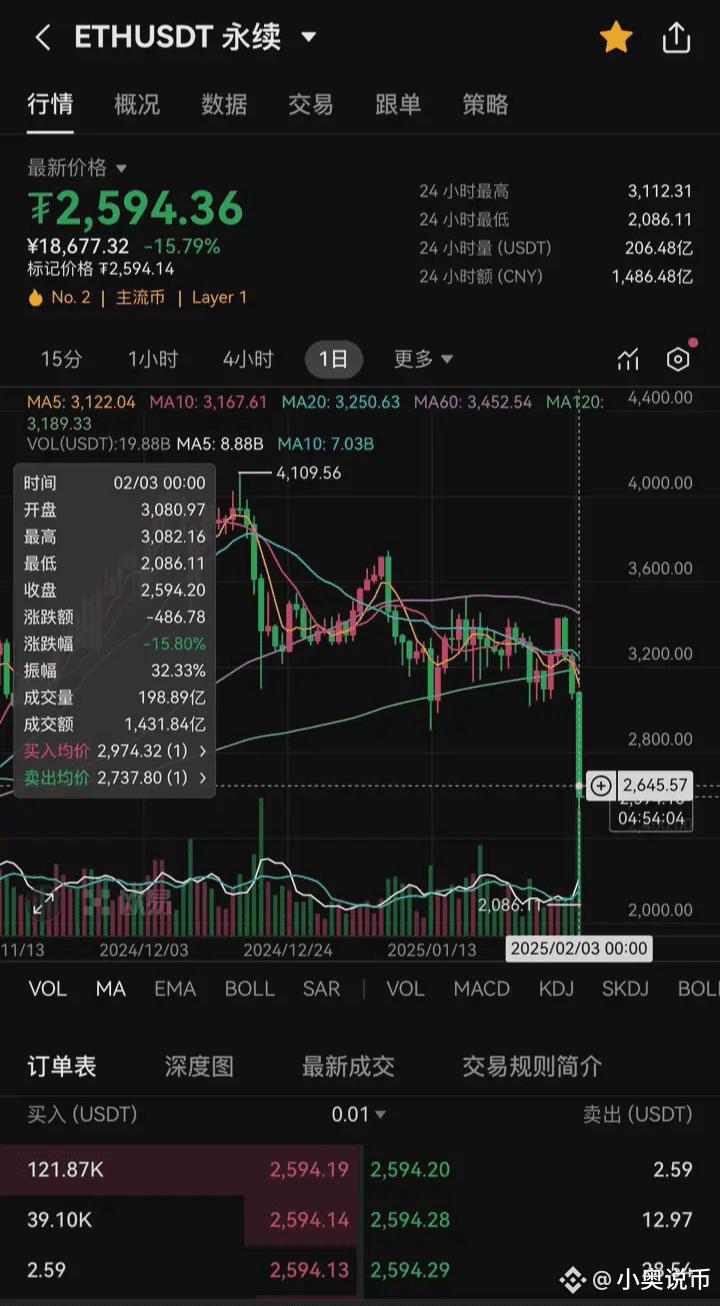Image resolution: width=720 pixels, height=1306 pixels.
Task: Go back with the left arrow
Action: click(x=42, y=38)
